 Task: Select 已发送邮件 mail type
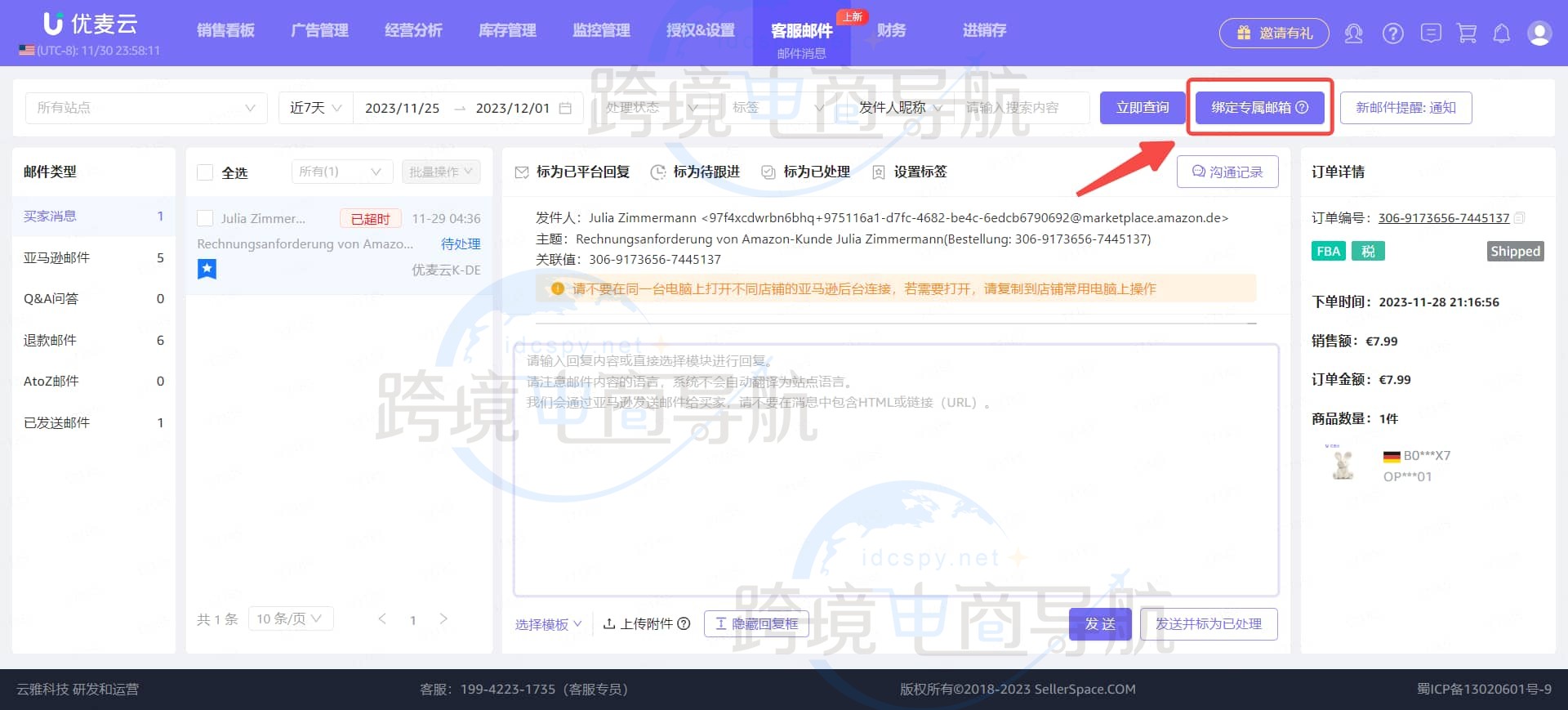(x=94, y=422)
